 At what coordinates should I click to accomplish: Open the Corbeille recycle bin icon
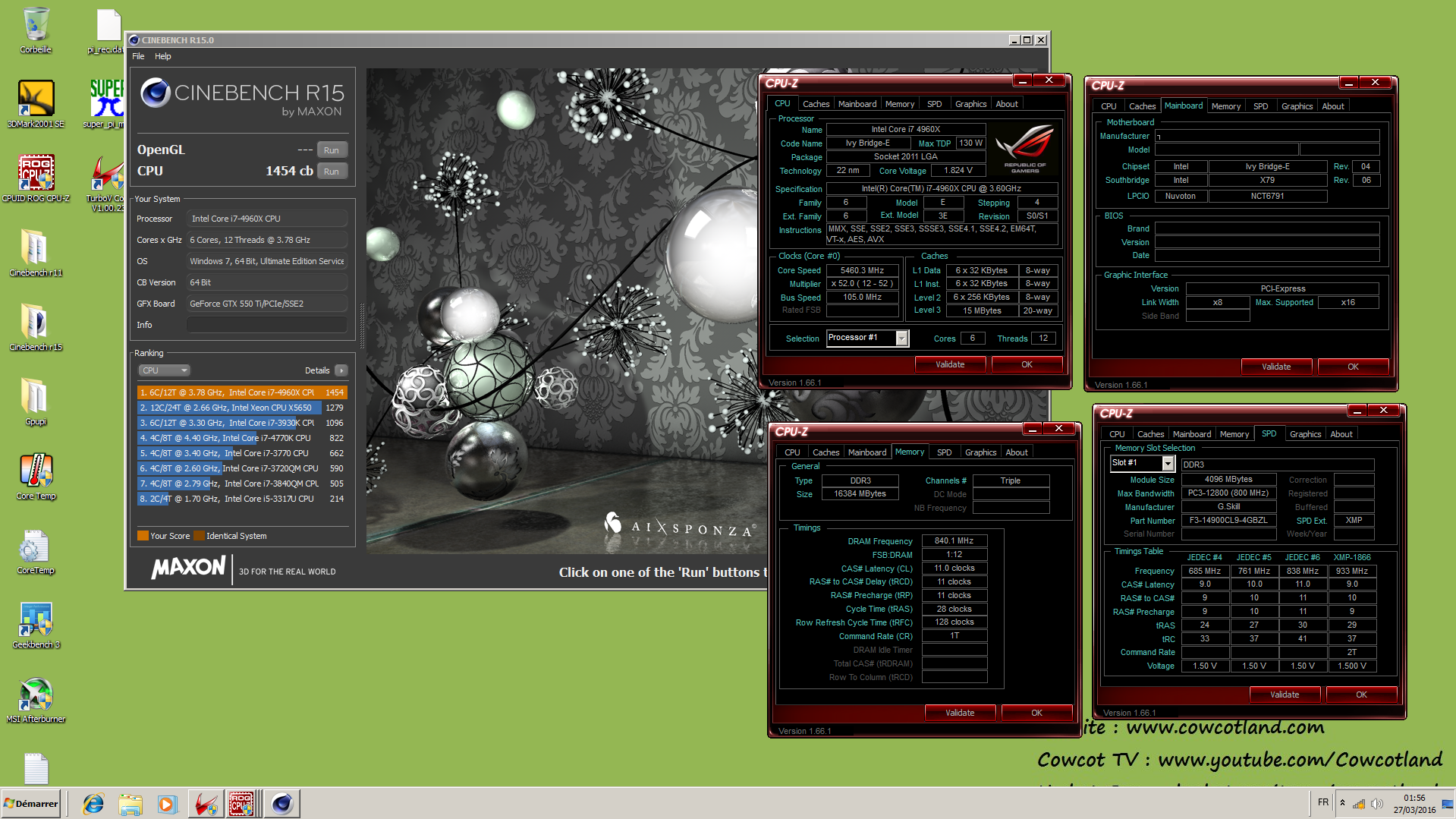click(36, 30)
